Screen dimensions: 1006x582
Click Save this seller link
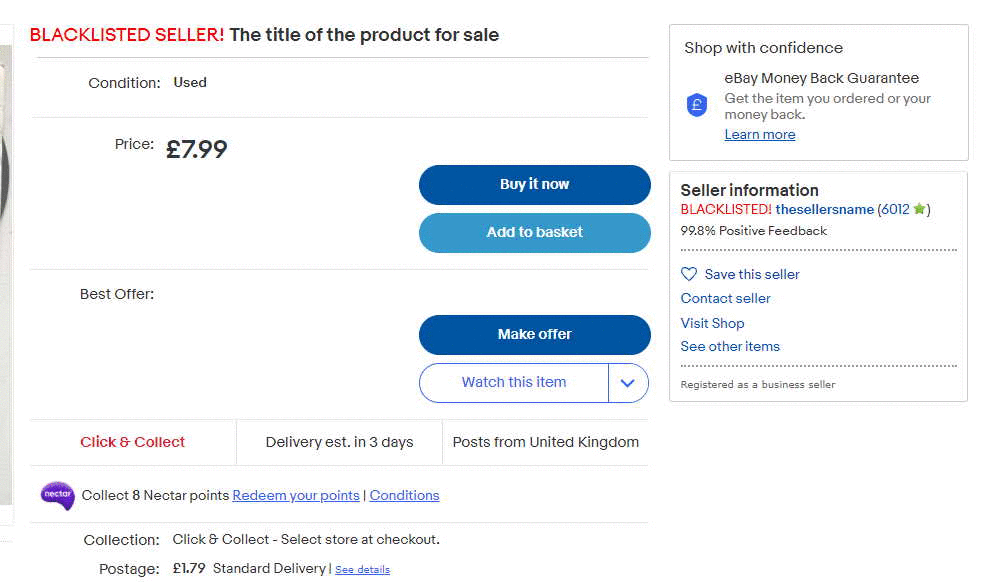[x=752, y=274]
